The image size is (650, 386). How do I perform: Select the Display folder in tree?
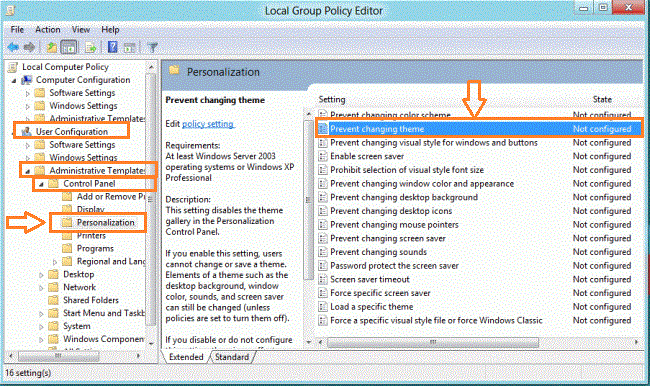(x=90, y=209)
